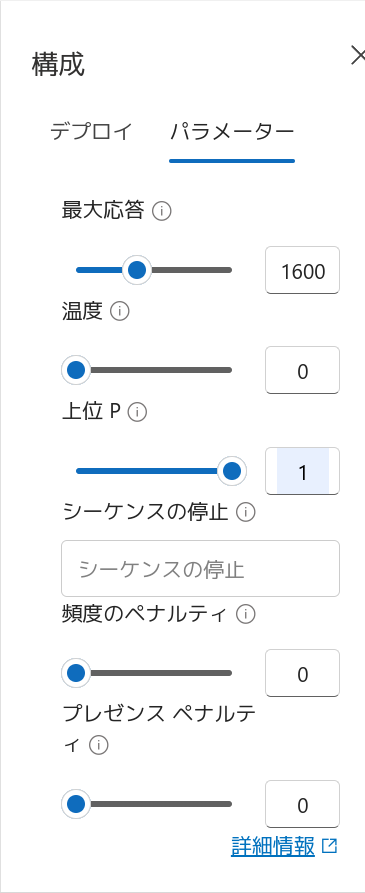This screenshot has height=893, width=365.
Task: Show info icon next to 温度
Action: tap(120, 312)
